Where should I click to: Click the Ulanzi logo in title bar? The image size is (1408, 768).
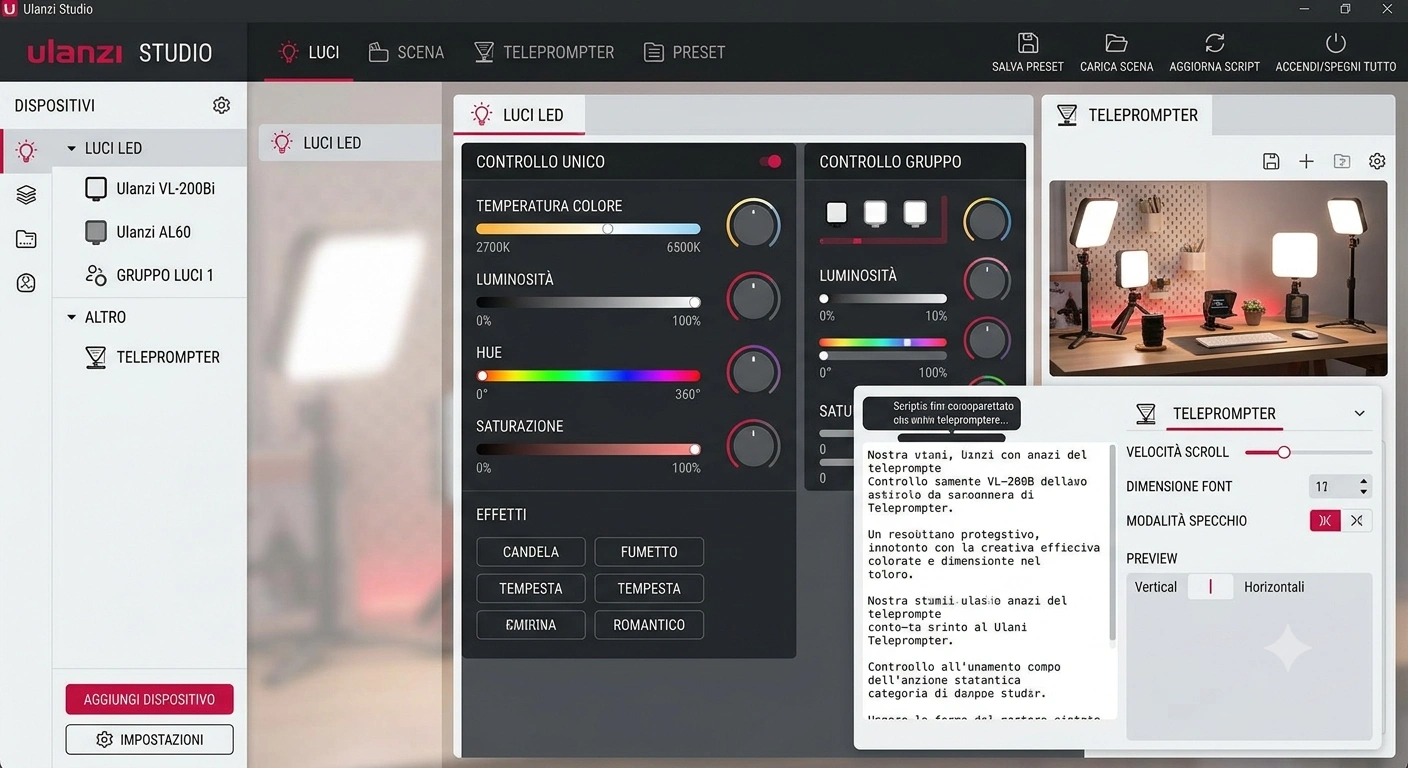coord(10,9)
